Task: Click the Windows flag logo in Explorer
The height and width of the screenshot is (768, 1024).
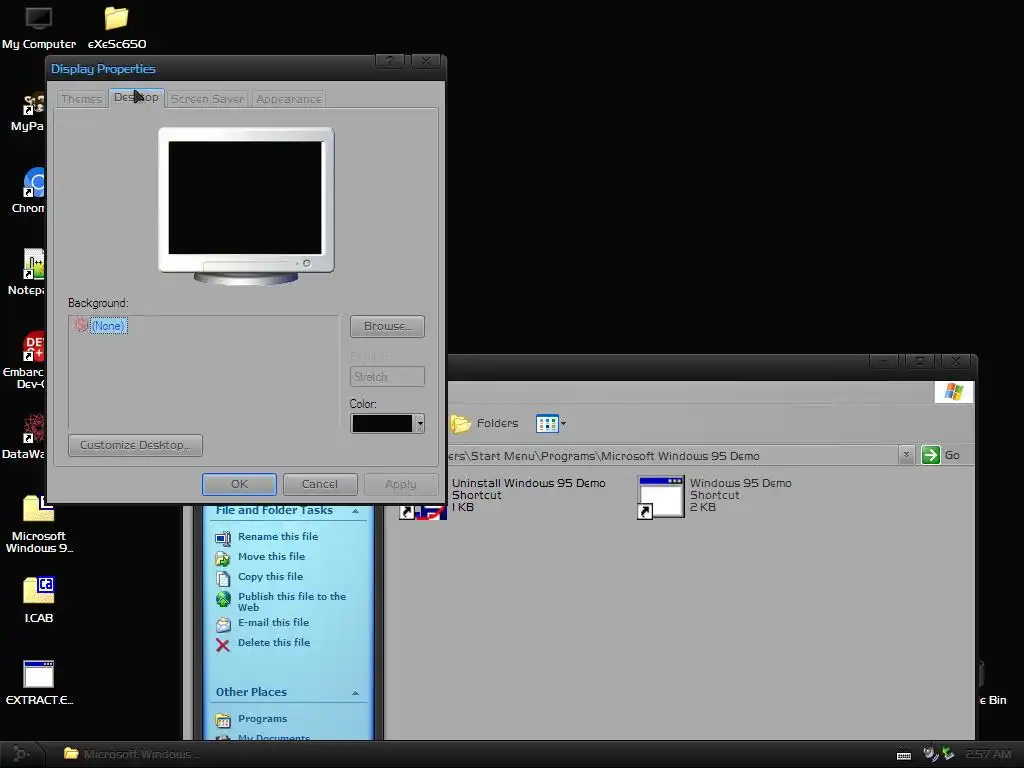Action: click(x=953, y=392)
